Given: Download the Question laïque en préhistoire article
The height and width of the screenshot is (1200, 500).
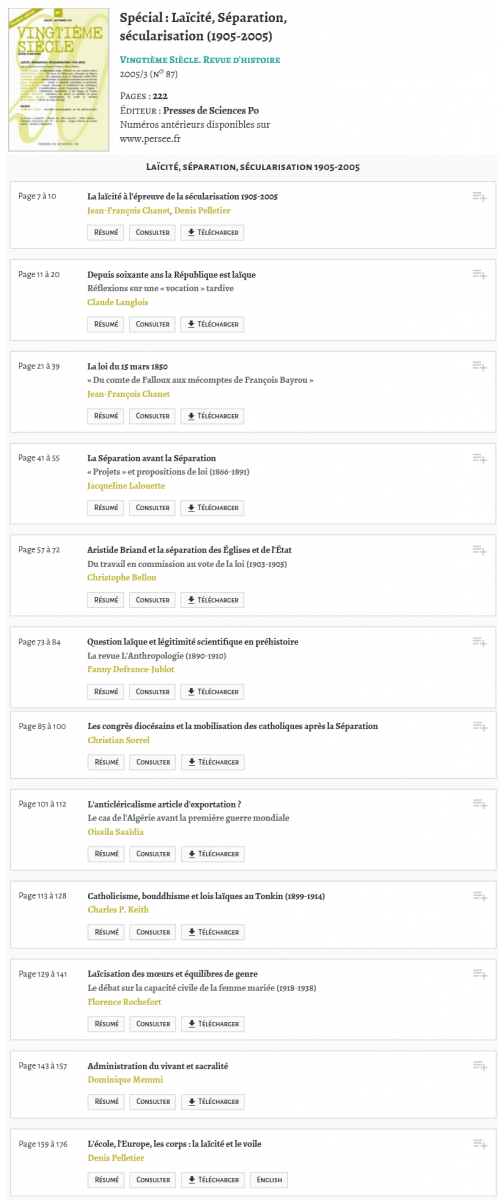Looking at the screenshot, I should [212, 692].
